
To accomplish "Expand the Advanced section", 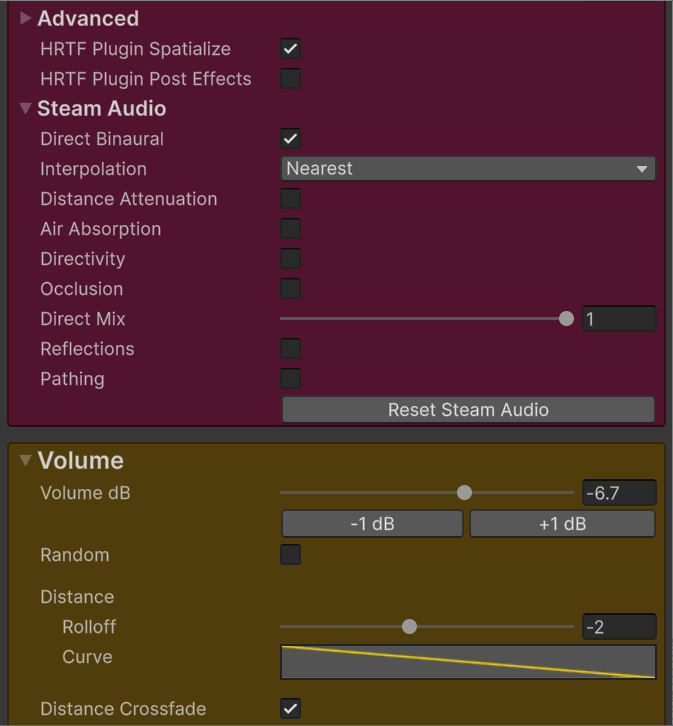I will 26,18.
